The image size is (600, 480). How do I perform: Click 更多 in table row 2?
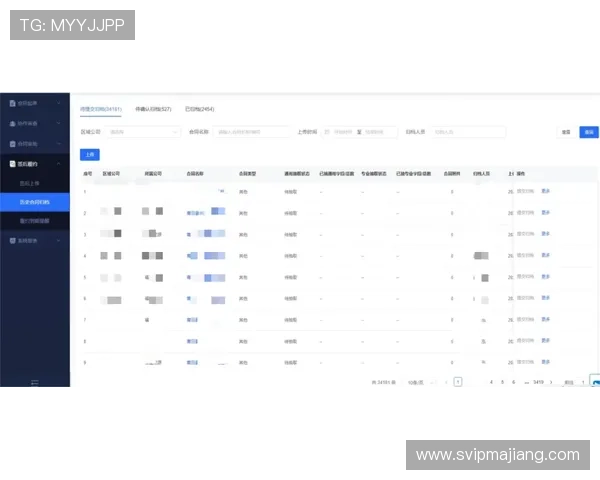(545, 212)
